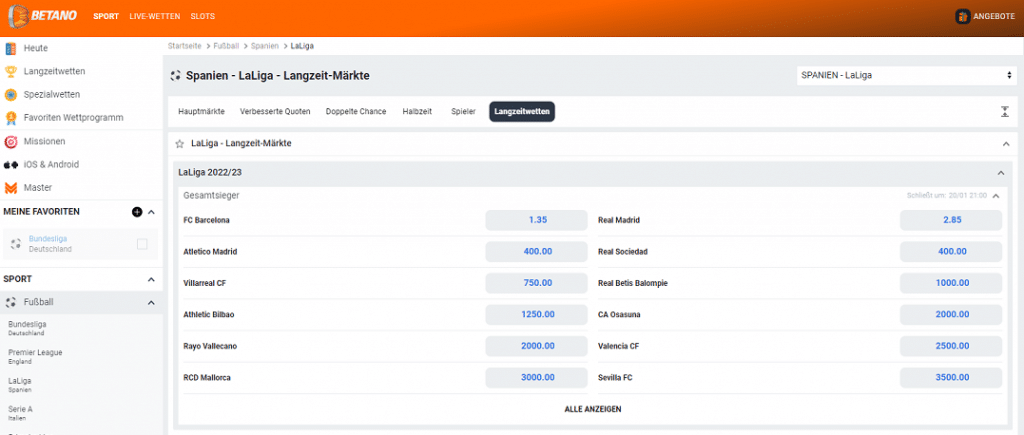Click the Missionen target icon
The image size is (1024, 435).
tap(10, 141)
